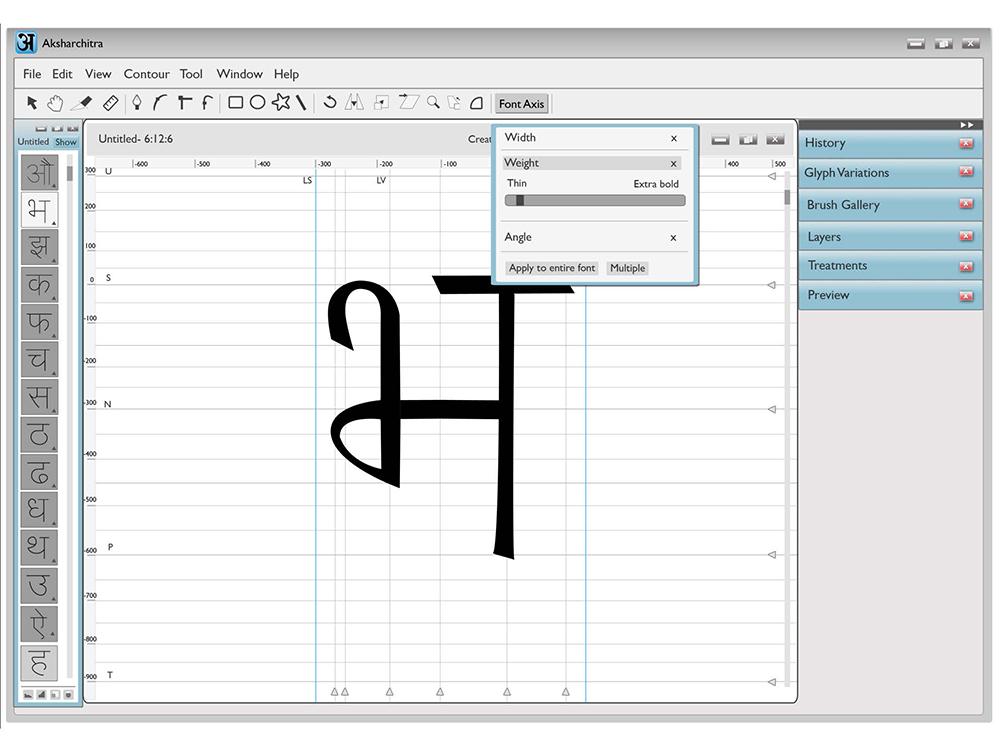
Task: Select the ह glyph thumbnail
Action: tap(39, 663)
